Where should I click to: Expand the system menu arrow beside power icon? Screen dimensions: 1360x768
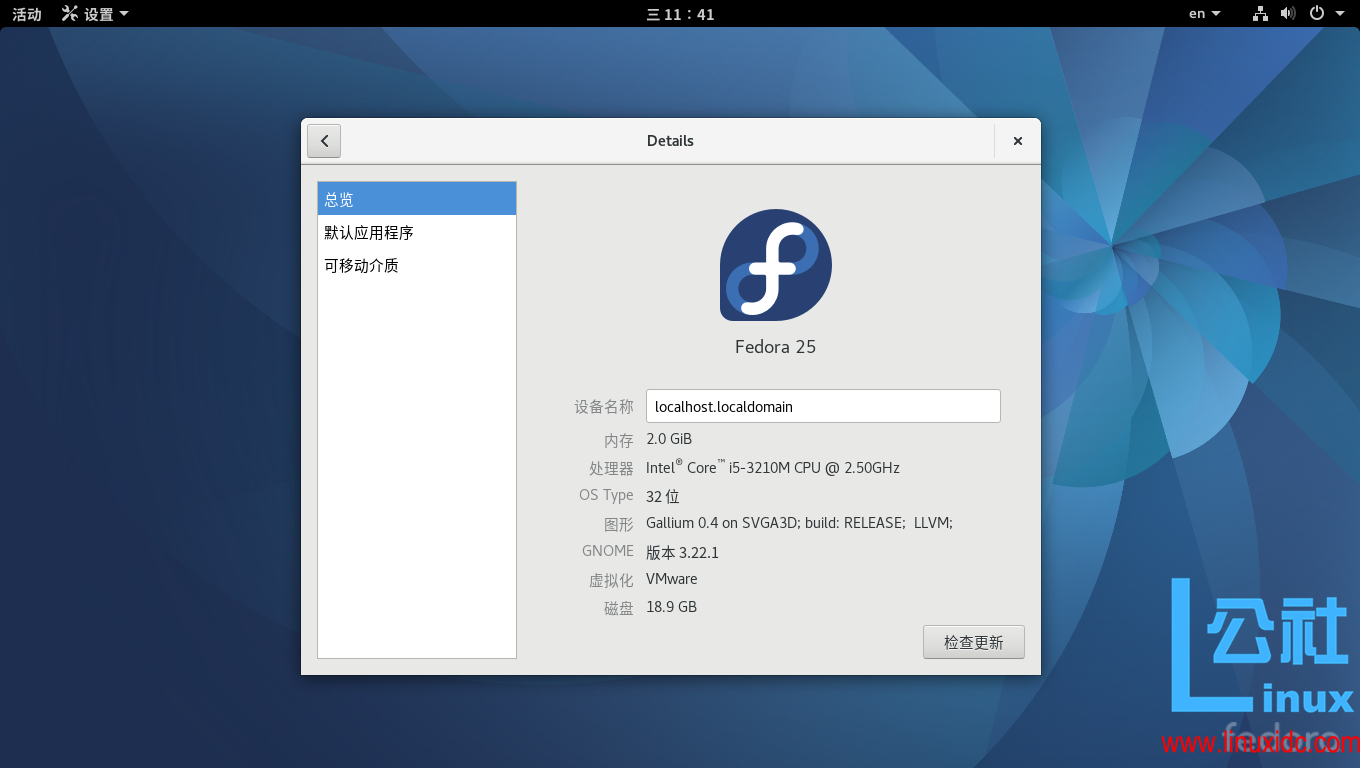pos(1340,14)
